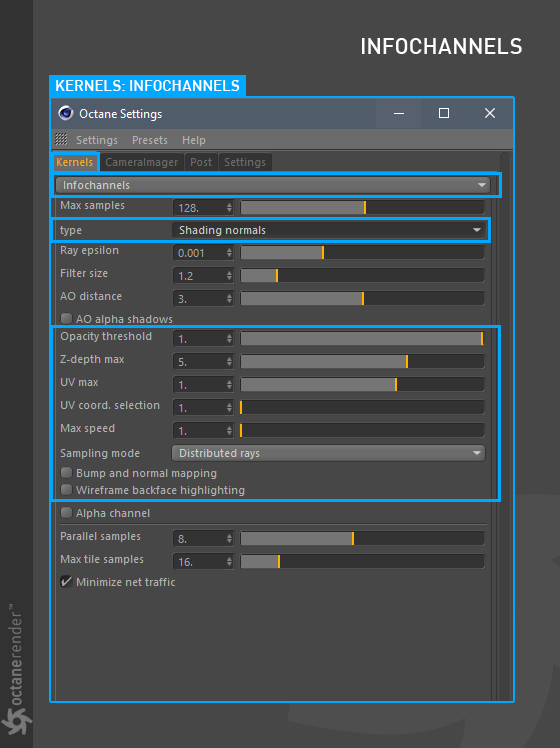Image resolution: width=560 pixels, height=748 pixels.
Task: Click the Ray epsilon value field
Action: [x=199, y=253]
